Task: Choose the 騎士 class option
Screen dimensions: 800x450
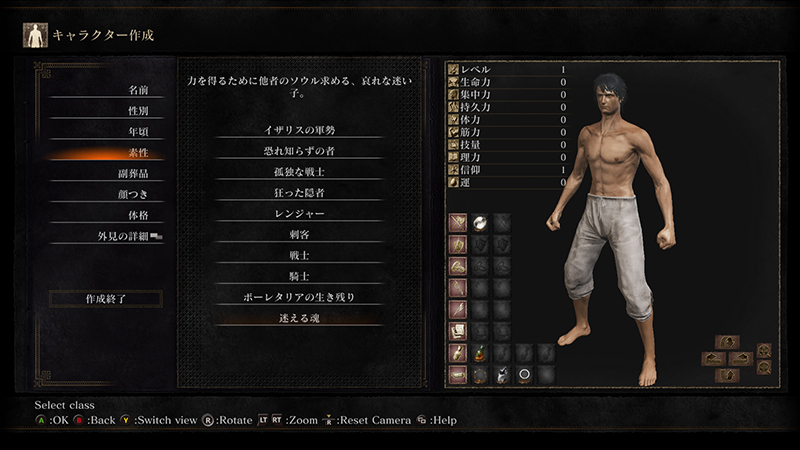Action: pos(299,277)
